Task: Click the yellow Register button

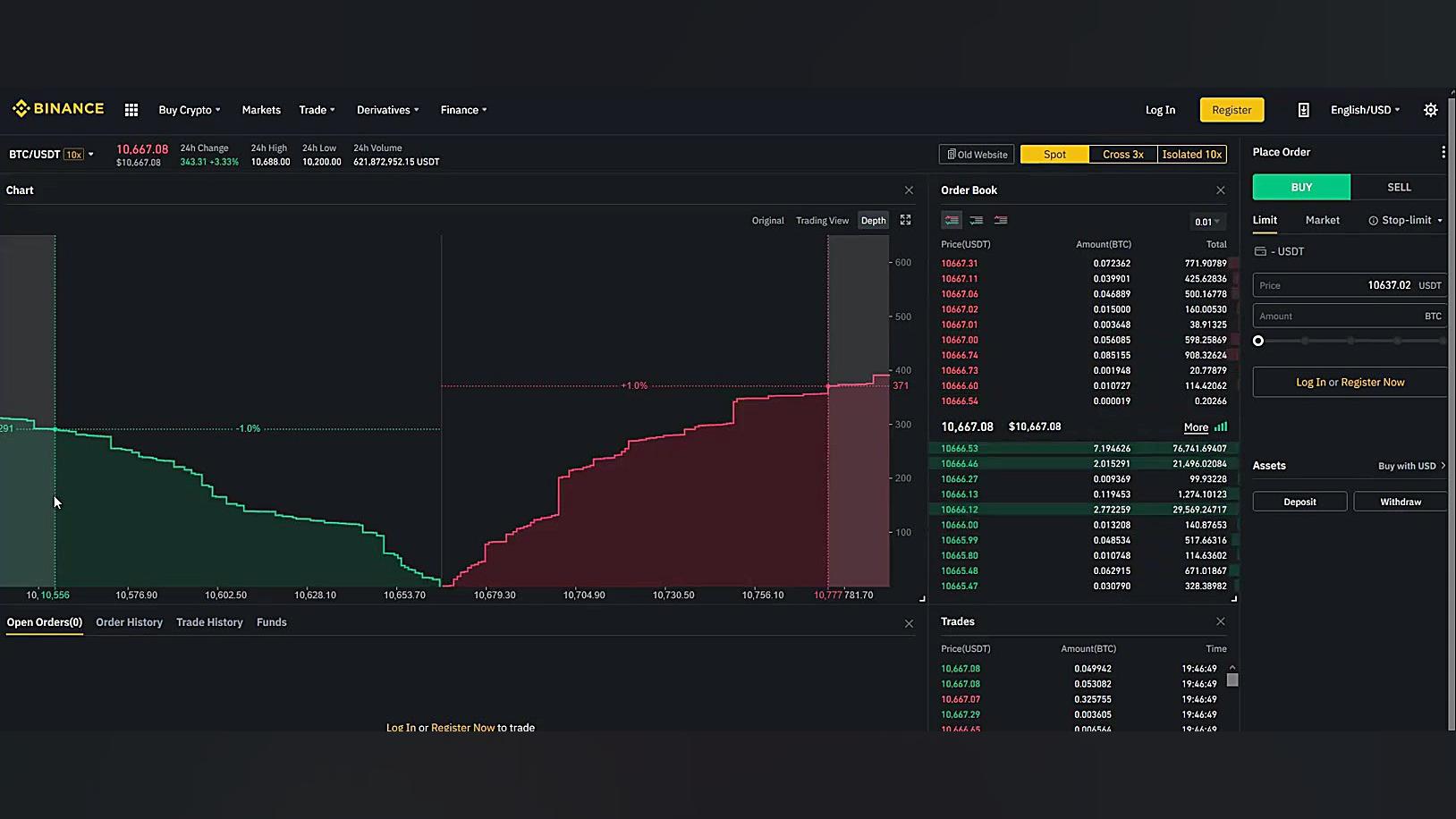Action: click(1232, 110)
